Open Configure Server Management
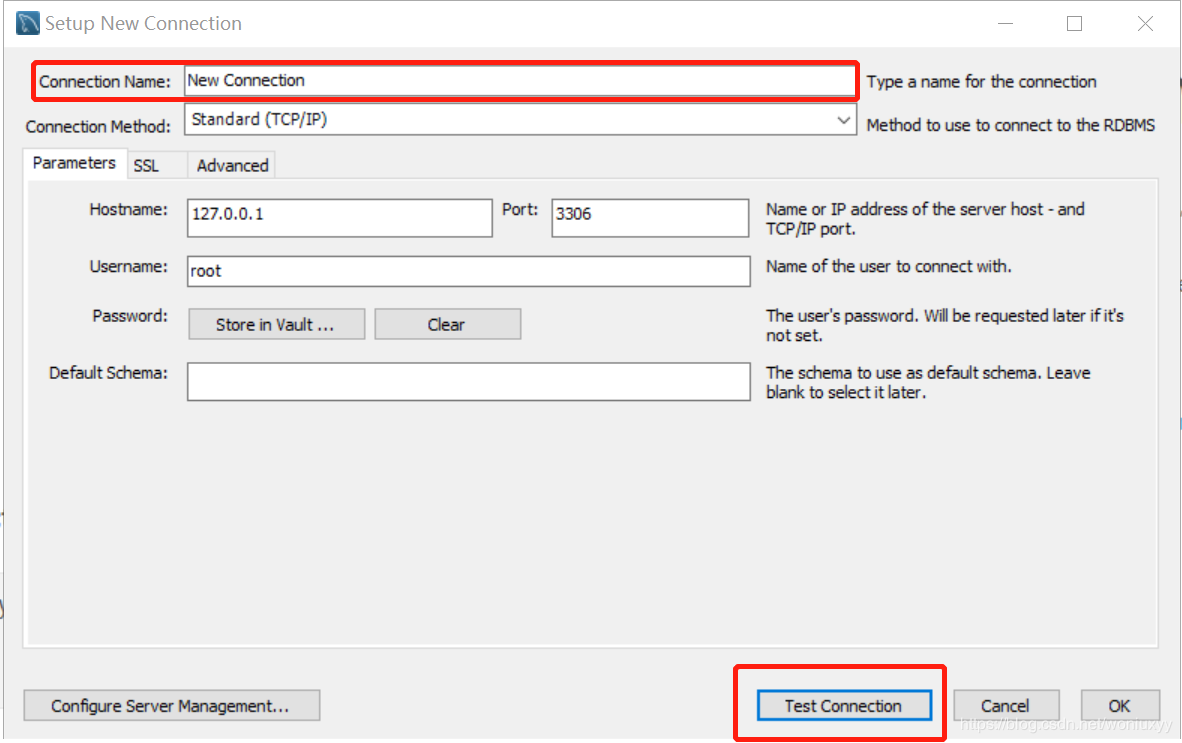1182x743 pixels. 171,706
